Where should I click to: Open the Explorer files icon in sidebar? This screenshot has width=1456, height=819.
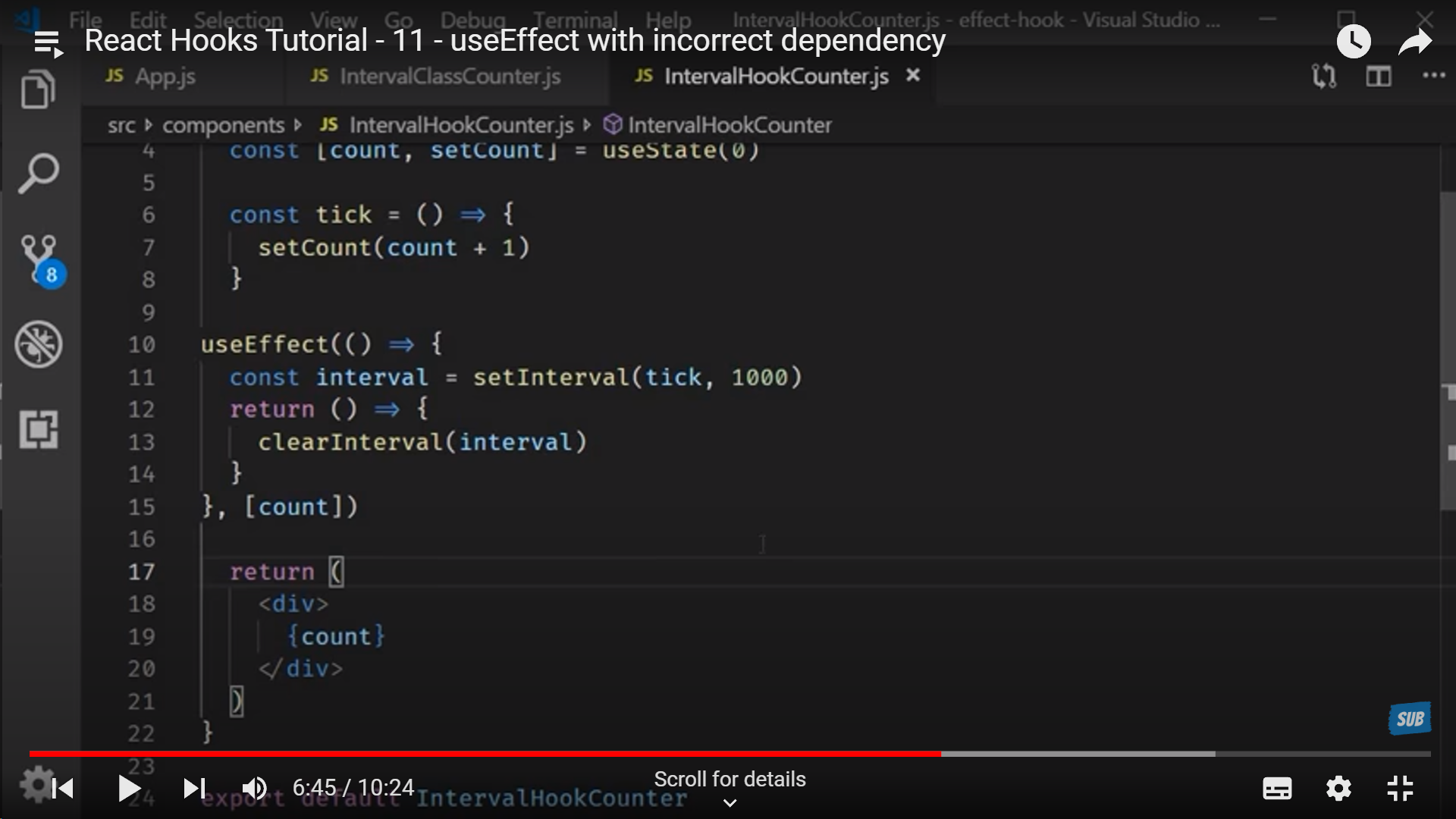[x=38, y=89]
